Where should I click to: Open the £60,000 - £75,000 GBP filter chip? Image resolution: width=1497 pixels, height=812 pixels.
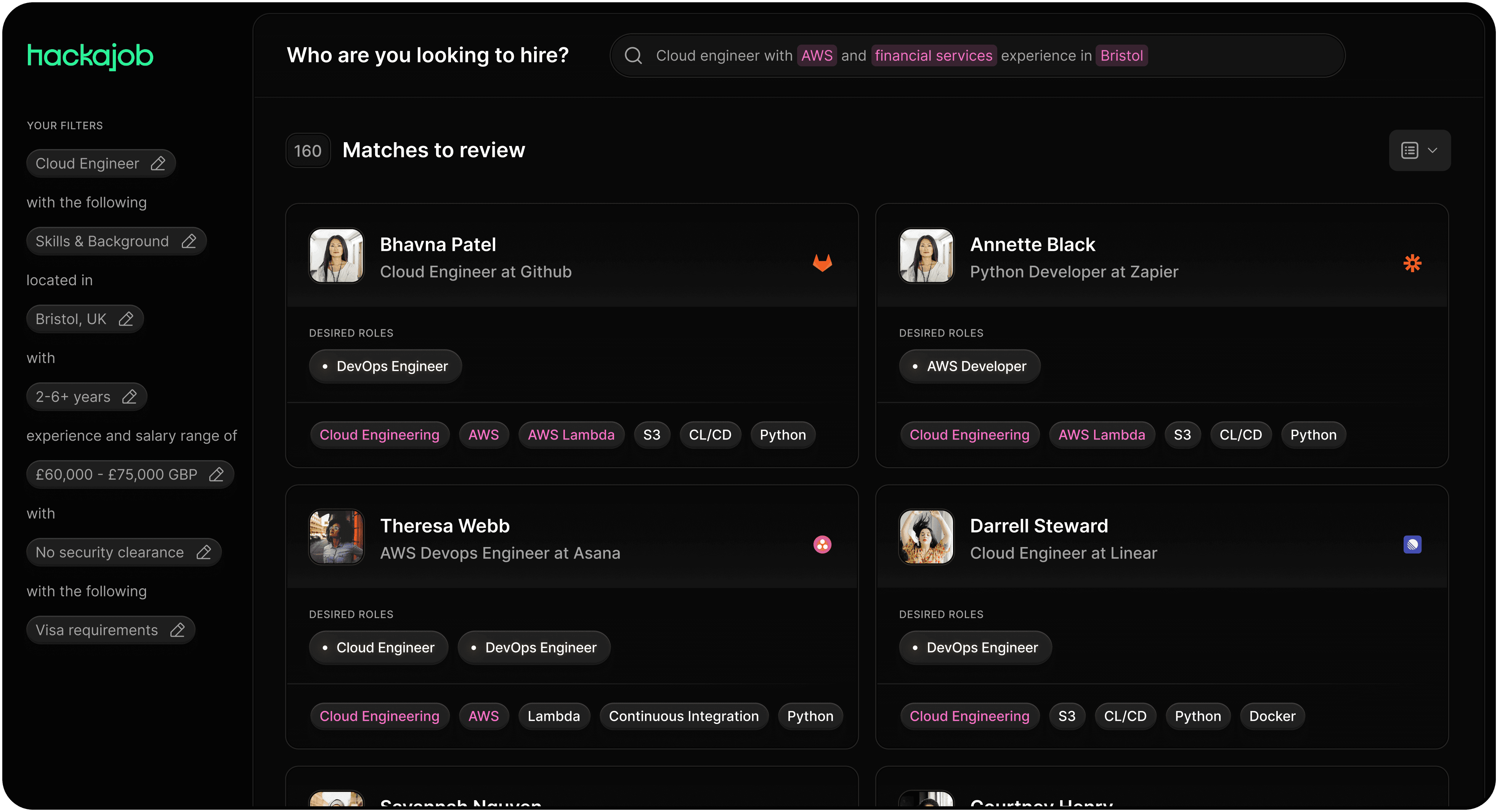click(130, 475)
